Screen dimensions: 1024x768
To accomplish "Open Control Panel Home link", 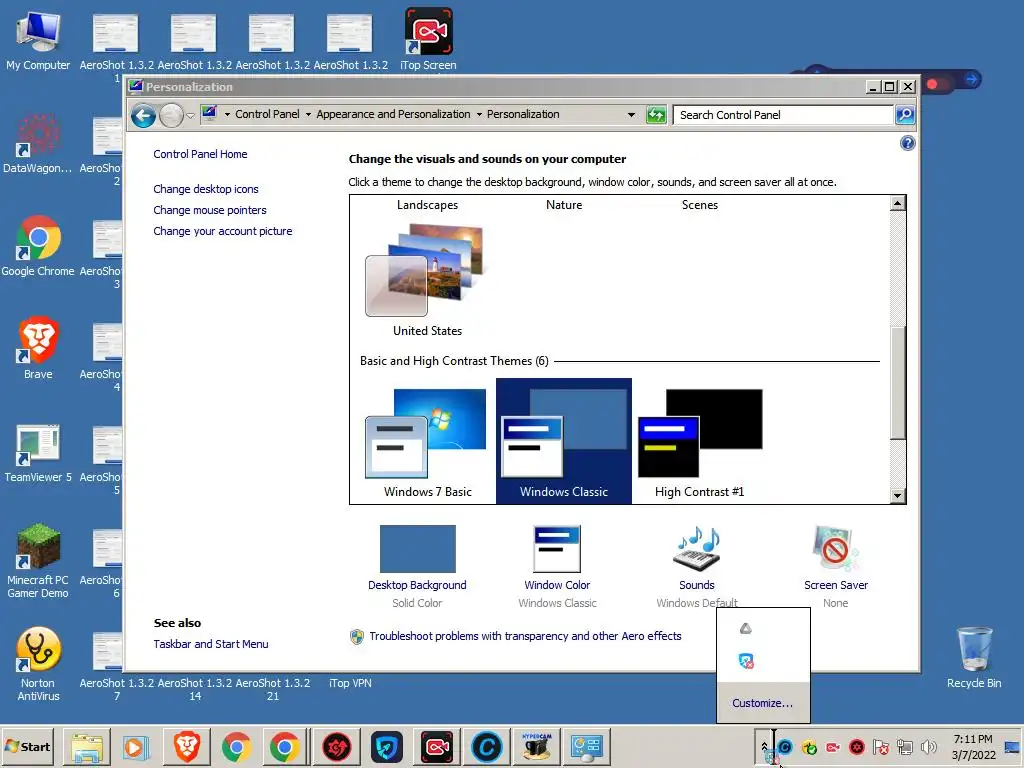I will tap(200, 154).
